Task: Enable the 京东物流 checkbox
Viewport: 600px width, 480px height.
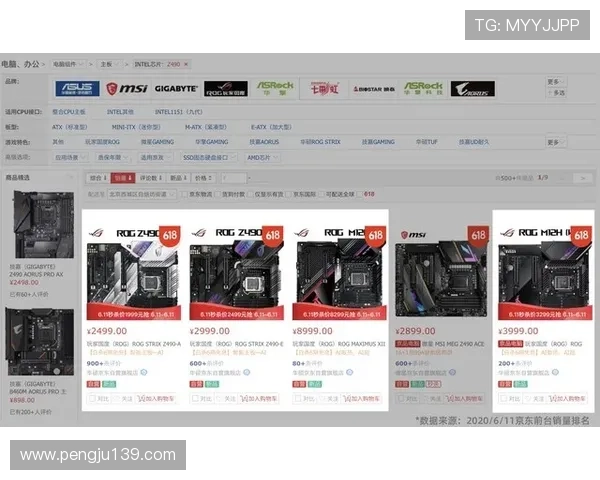Action: pos(184,194)
